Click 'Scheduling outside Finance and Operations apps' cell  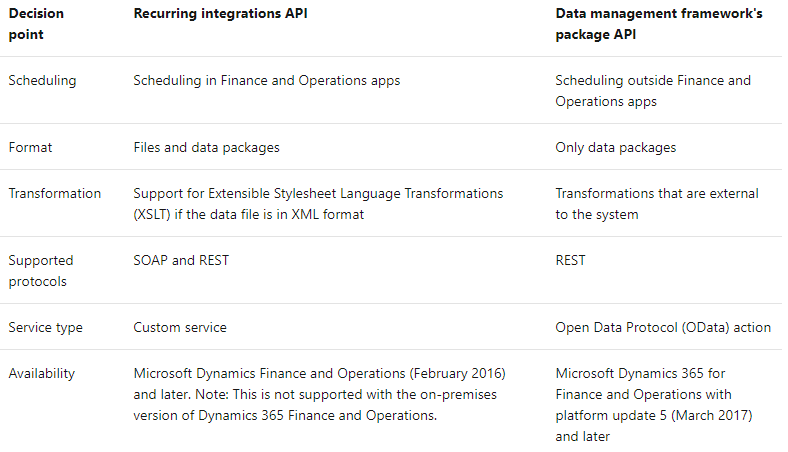click(x=653, y=90)
